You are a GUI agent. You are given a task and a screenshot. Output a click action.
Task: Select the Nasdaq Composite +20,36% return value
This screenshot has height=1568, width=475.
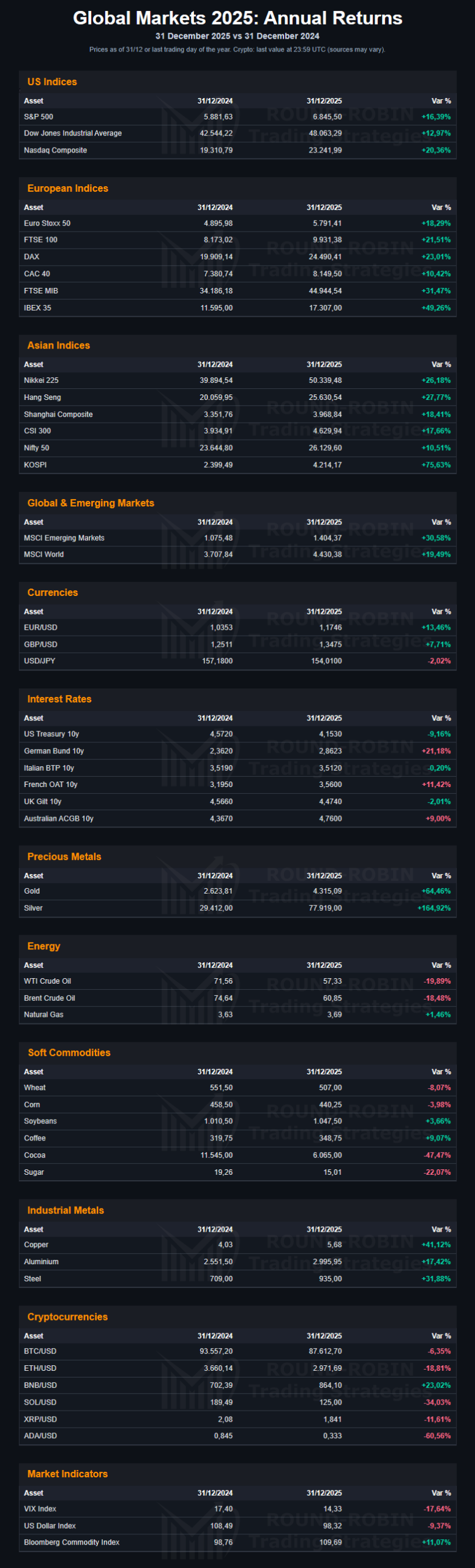pos(436,151)
